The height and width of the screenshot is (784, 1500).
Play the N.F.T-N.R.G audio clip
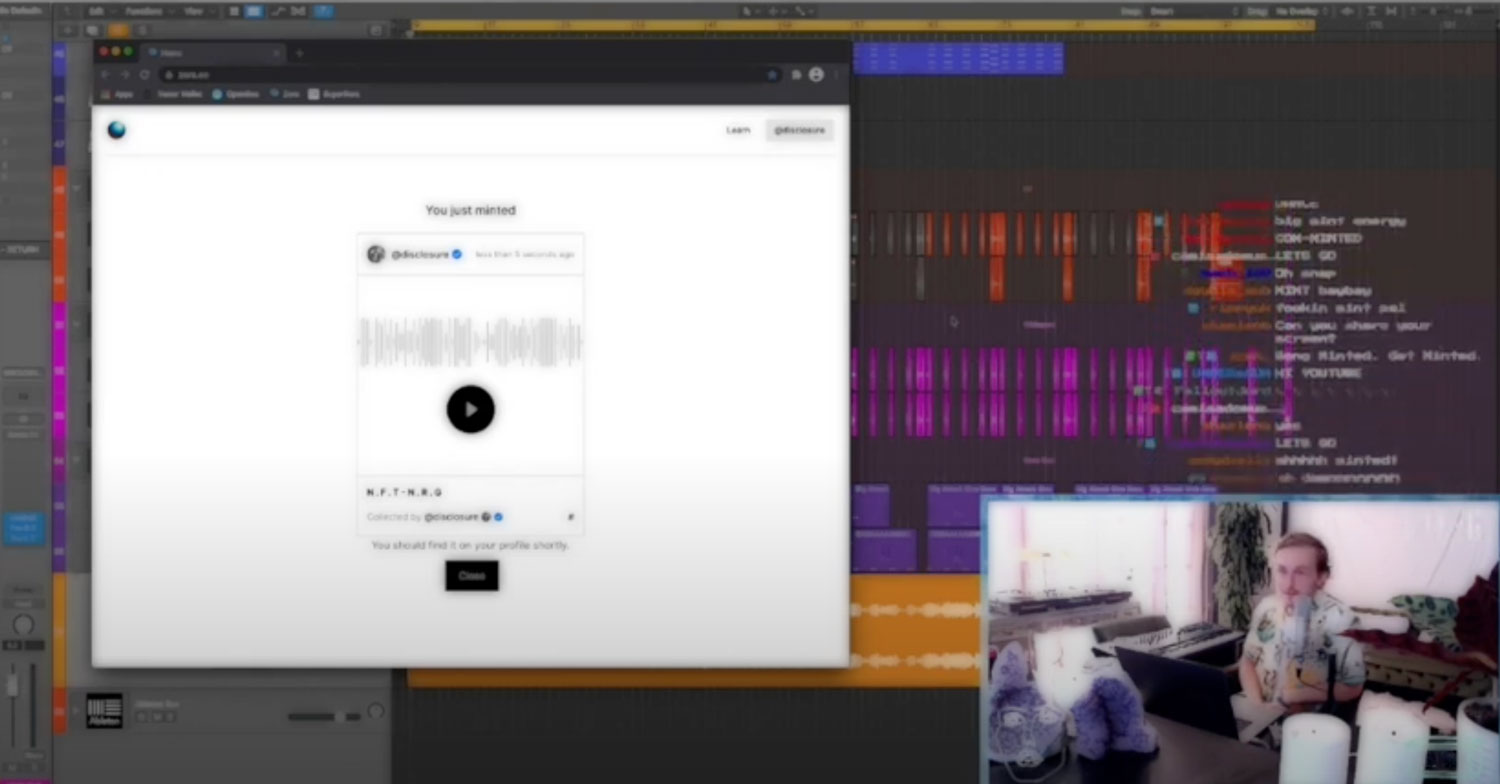pos(470,409)
